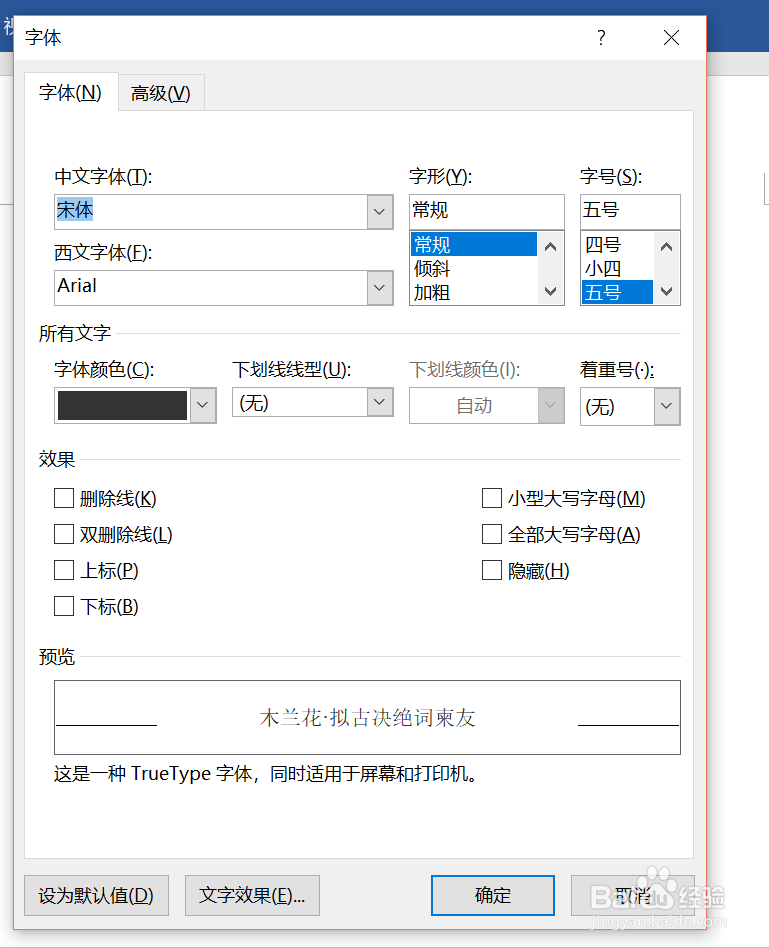Viewport: 769px width, 948px height.
Task: Enable the 删除线 strikethrough checkbox
Action: [65, 498]
